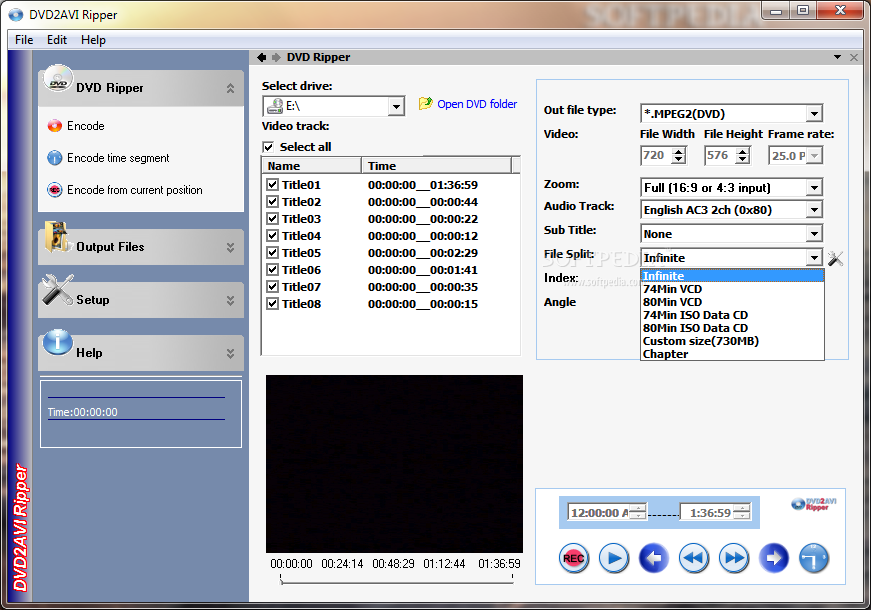Open the Out file type dropdown
Screen dimensions: 871x610
[x=814, y=114]
